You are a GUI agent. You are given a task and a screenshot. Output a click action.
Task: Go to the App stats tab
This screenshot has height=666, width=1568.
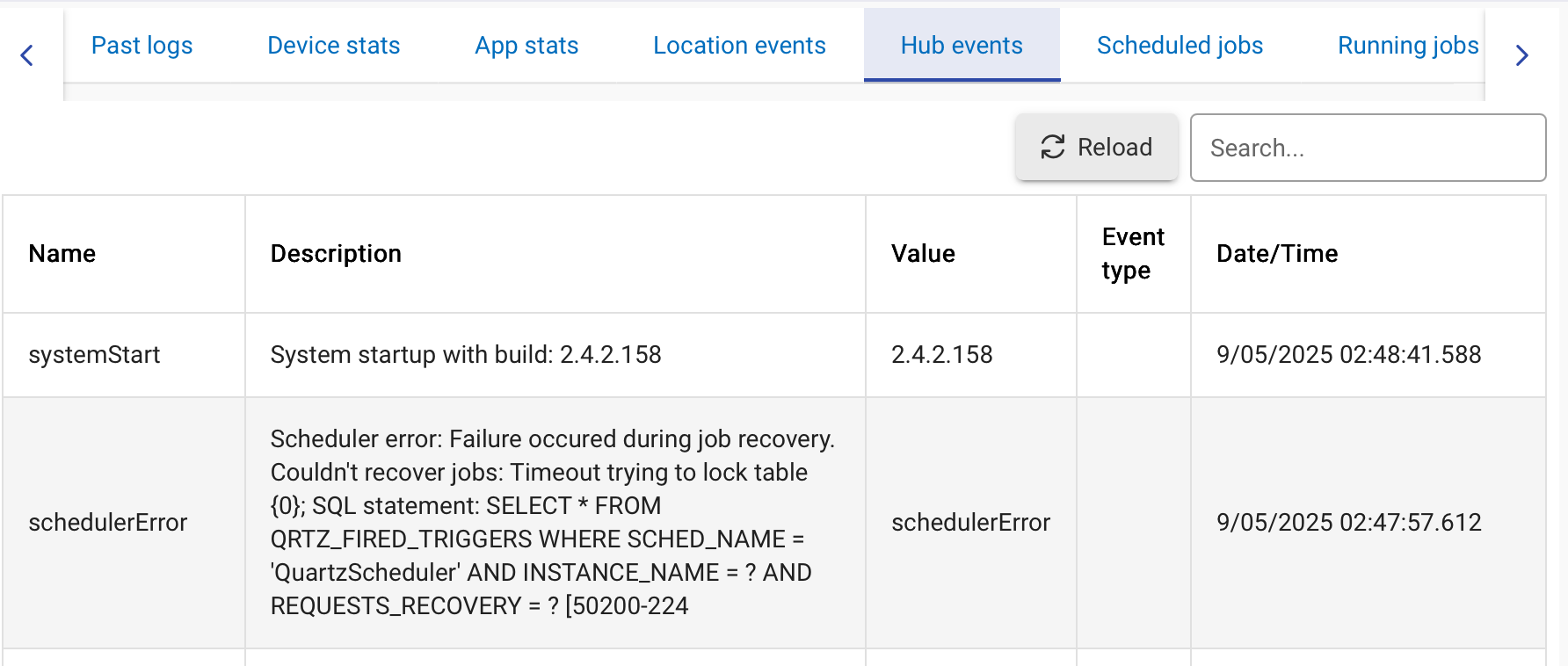526,46
